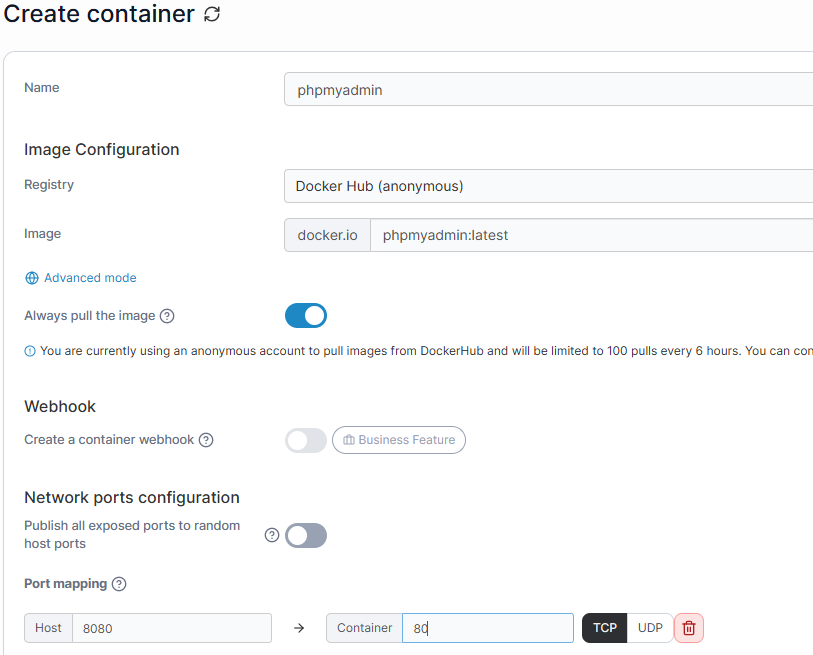This screenshot has width=813, height=655.
Task: Click the Container port input field
Action: [x=487, y=628]
